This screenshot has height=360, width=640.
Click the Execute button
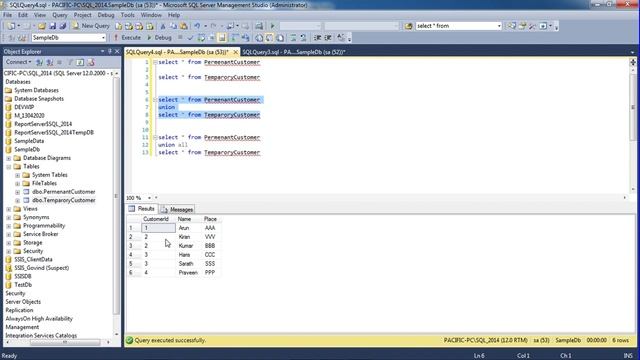pos(127,38)
